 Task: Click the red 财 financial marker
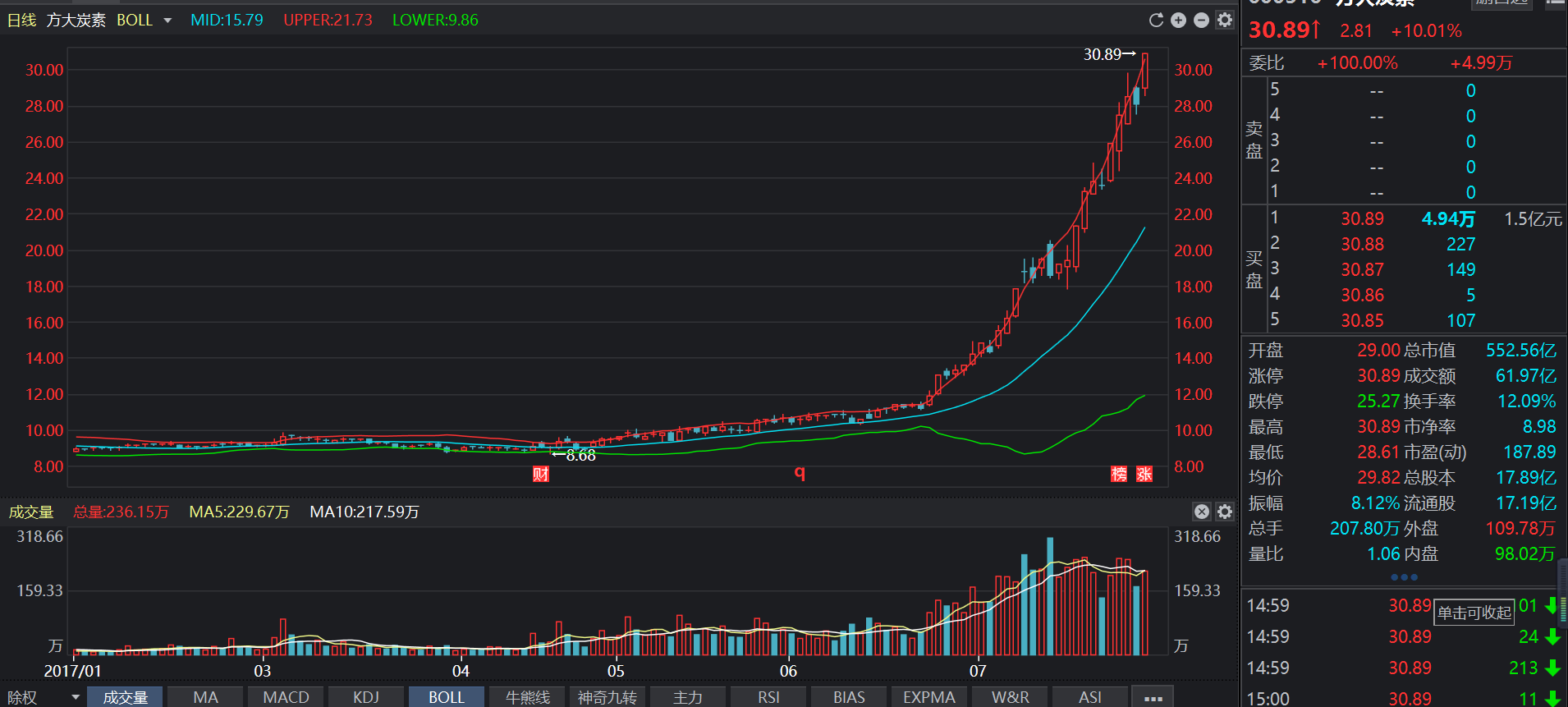pos(540,474)
